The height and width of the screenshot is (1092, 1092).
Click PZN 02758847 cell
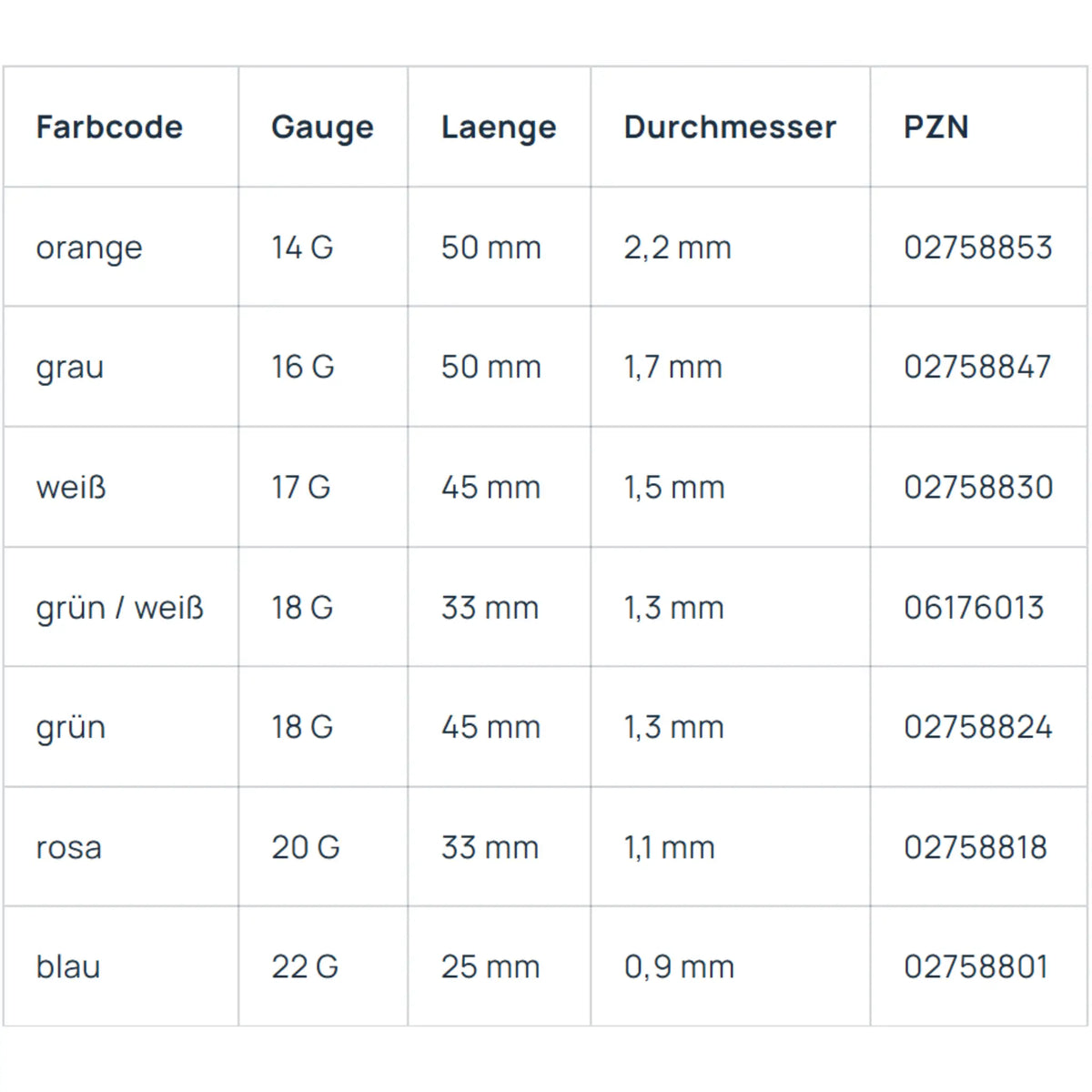tap(977, 367)
